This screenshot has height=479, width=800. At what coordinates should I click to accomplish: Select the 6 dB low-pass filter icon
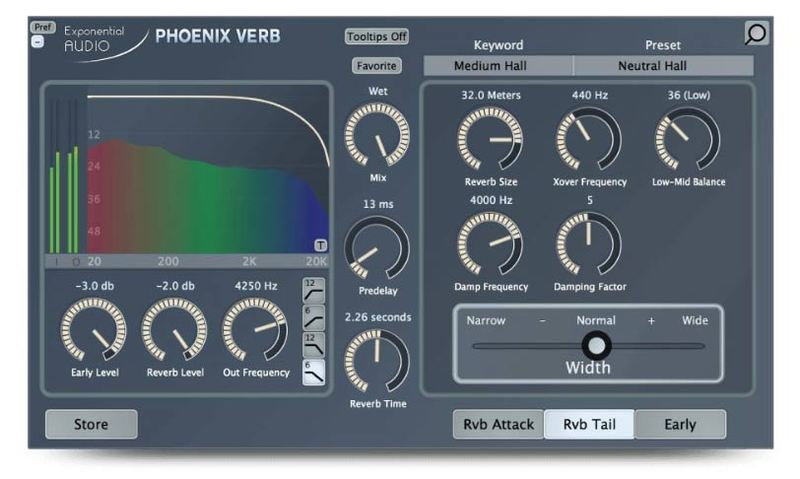pos(313,372)
